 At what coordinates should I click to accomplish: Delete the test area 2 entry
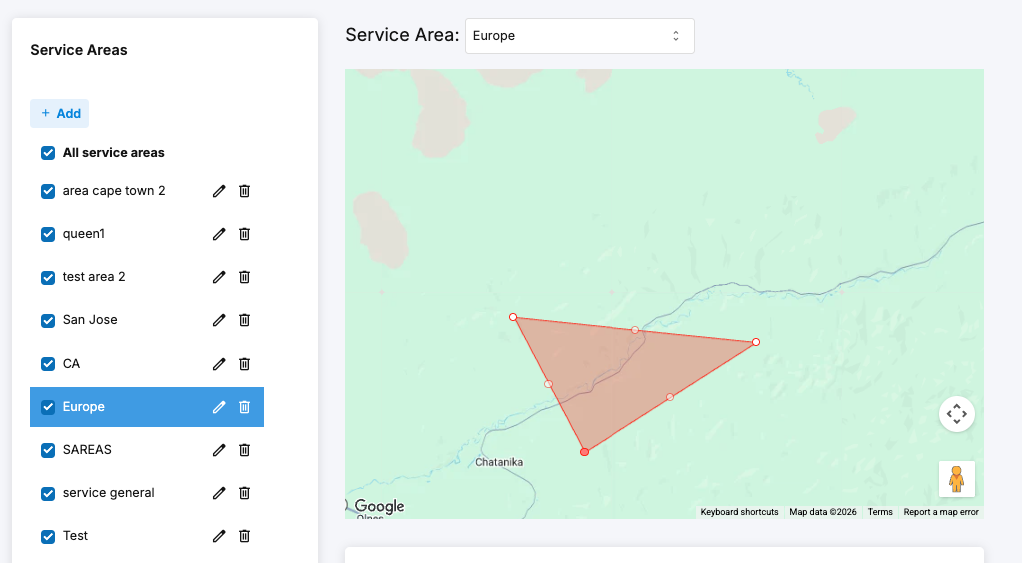(x=244, y=277)
